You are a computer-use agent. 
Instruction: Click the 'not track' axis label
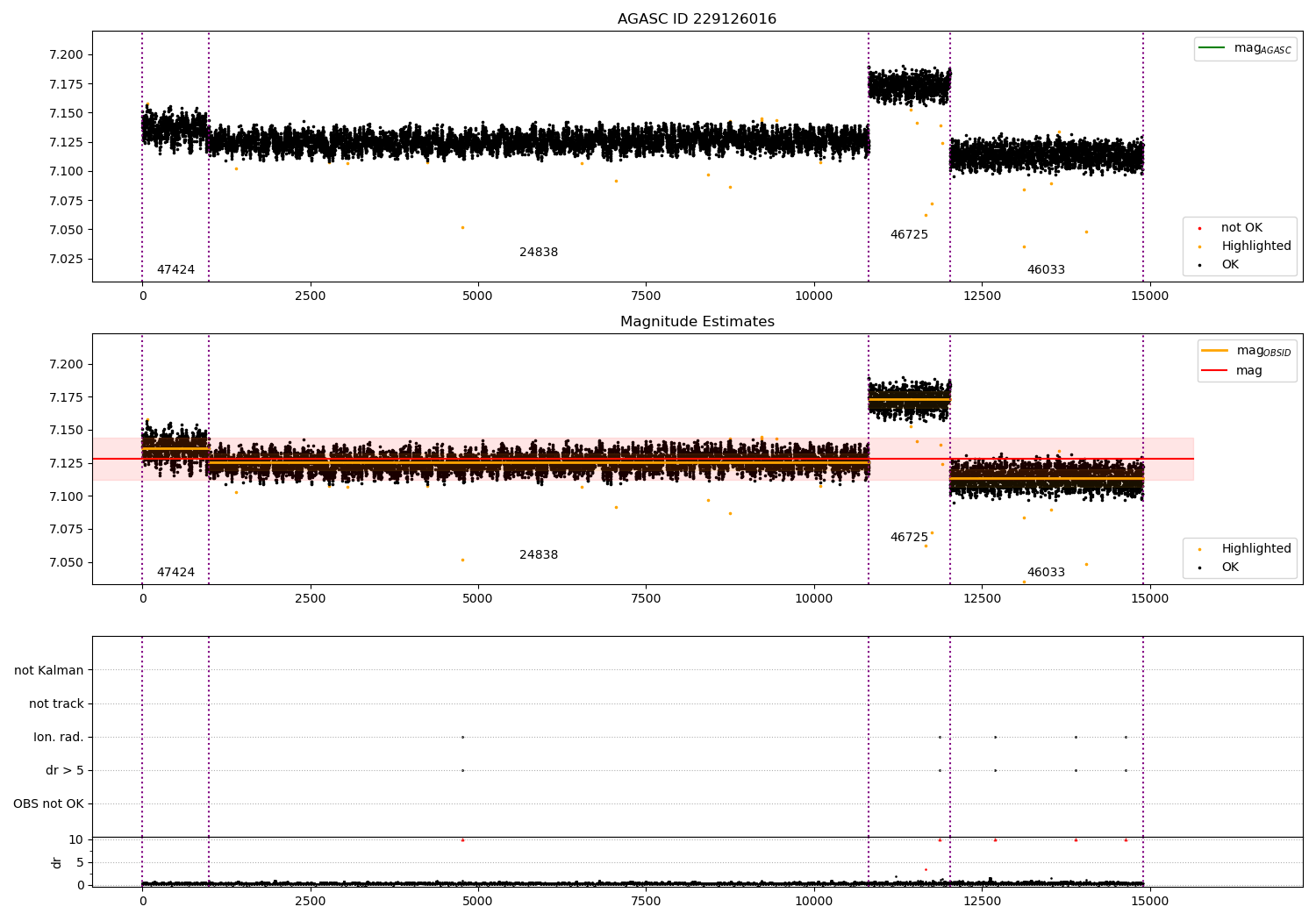point(56,704)
